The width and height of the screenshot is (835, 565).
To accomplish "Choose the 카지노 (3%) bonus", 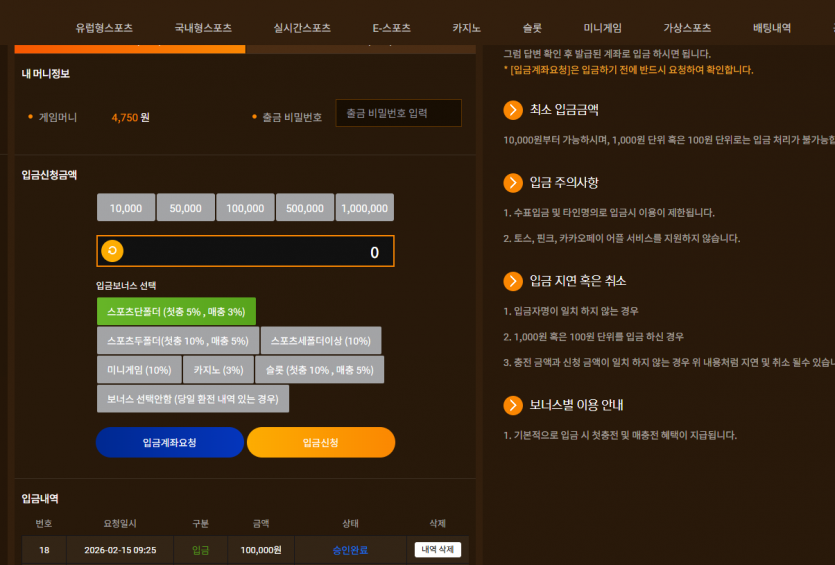I will point(218,370).
